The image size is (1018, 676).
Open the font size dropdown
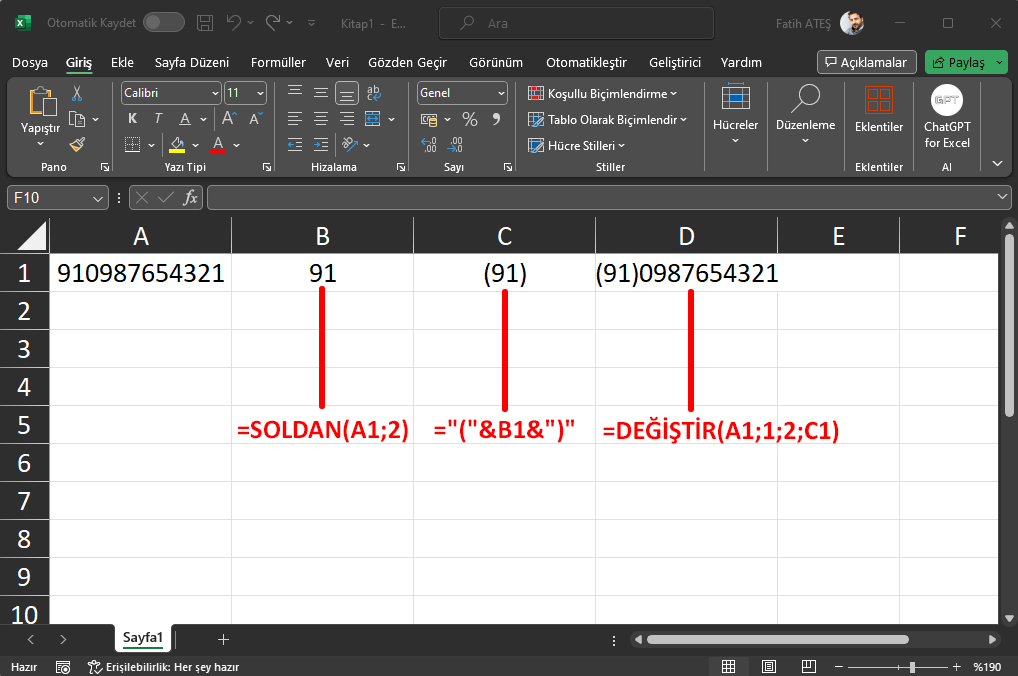[258, 93]
